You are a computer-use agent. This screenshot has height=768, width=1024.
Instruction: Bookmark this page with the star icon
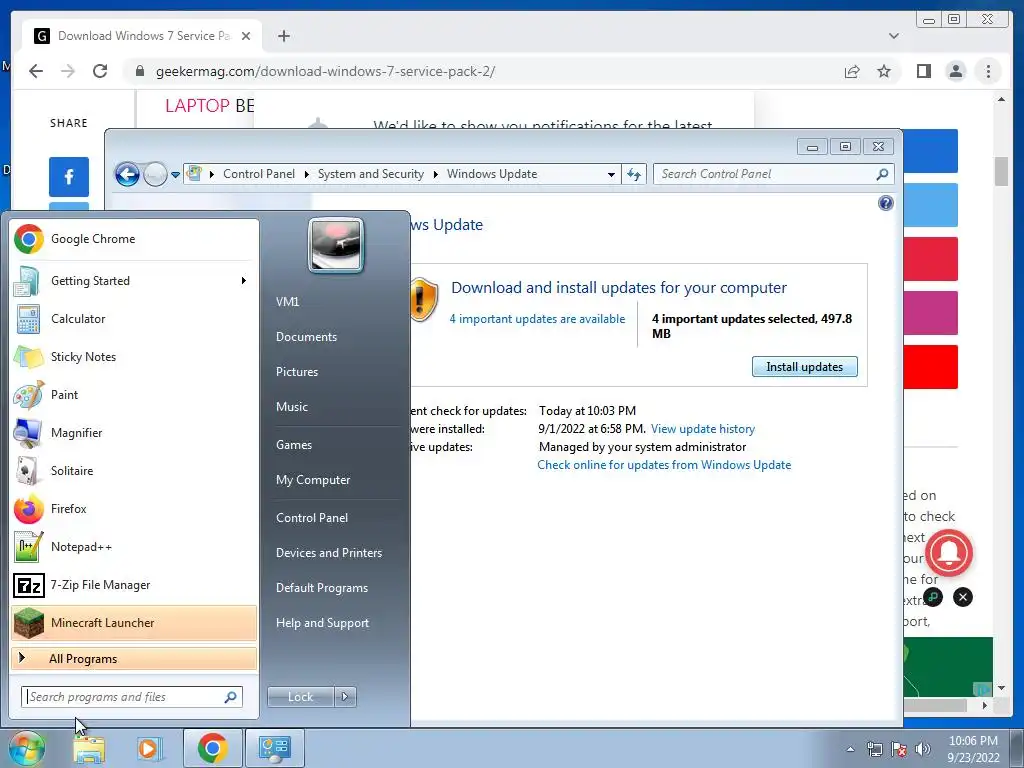tap(884, 71)
